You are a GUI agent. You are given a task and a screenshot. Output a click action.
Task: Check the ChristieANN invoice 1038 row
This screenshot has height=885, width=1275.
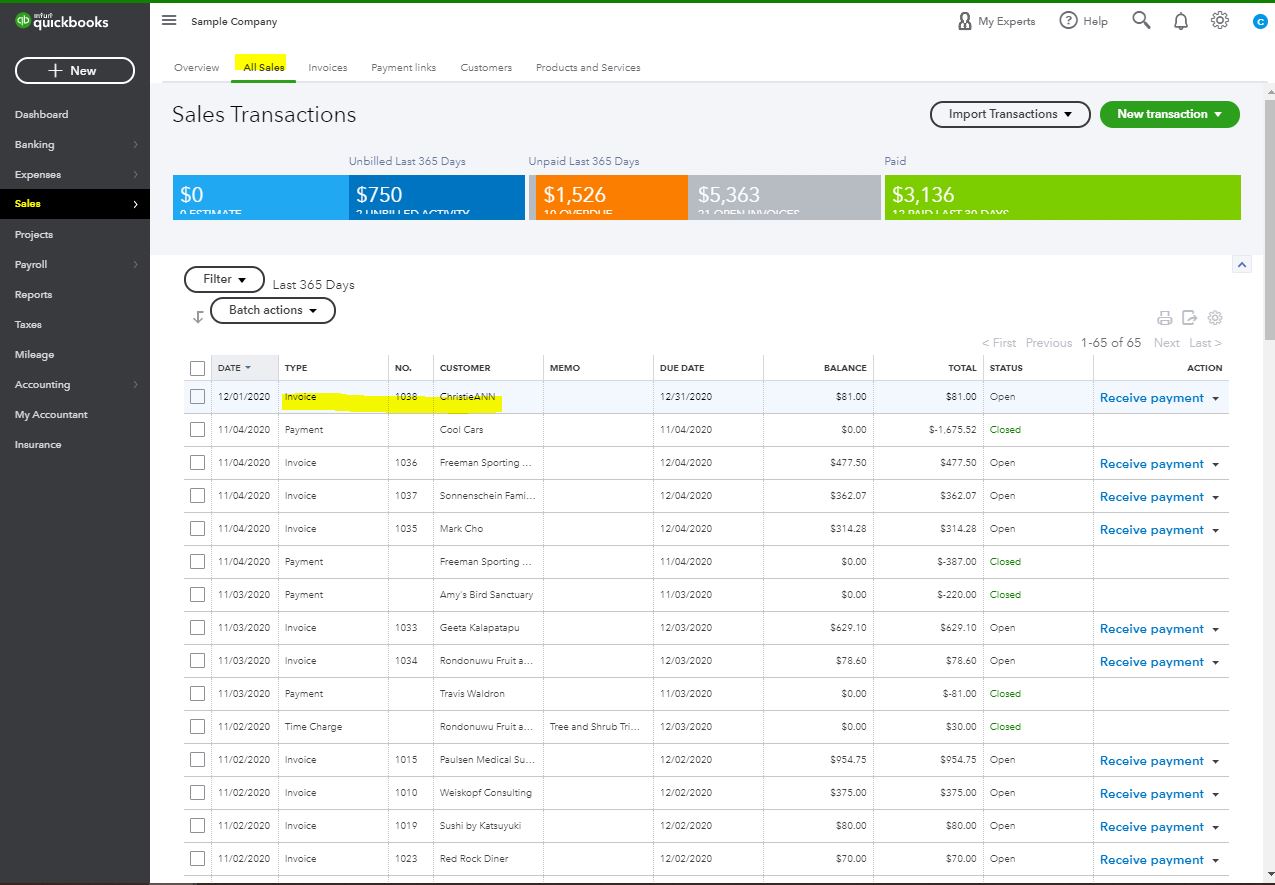click(197, 397)
